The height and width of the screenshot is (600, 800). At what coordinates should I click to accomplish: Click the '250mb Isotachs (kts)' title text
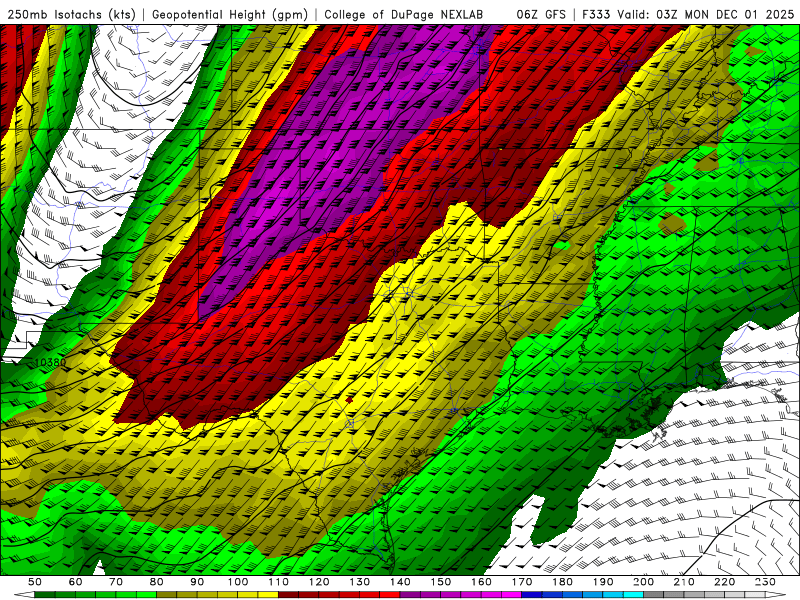pos(72,15)
